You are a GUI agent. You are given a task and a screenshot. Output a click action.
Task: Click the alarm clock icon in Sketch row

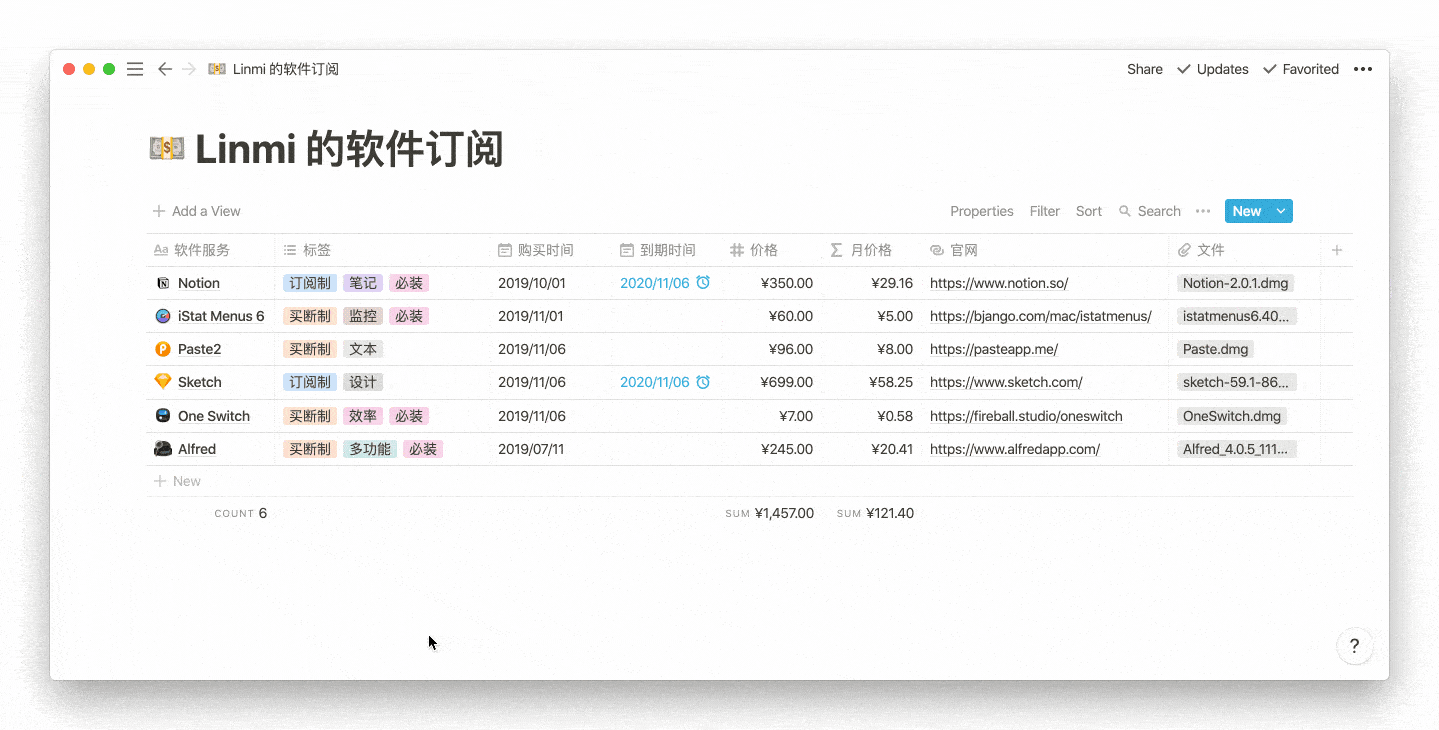click(703, 382)
